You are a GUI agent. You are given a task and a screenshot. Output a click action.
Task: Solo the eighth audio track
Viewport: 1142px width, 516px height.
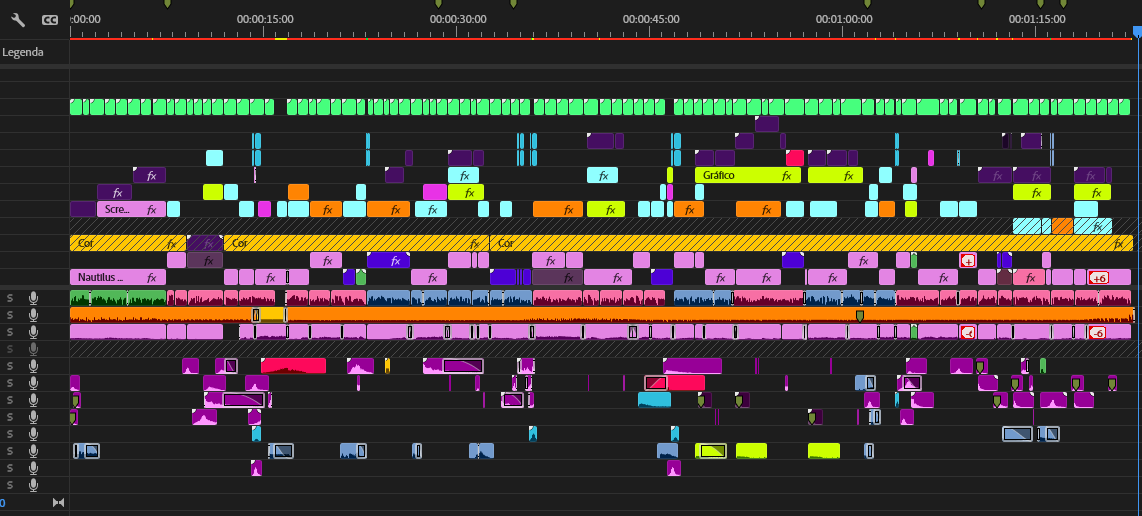tap(10, 417)
